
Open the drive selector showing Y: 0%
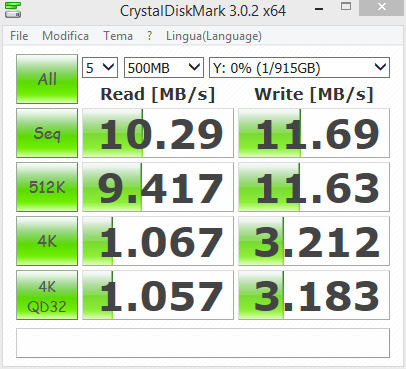point(299,68)
